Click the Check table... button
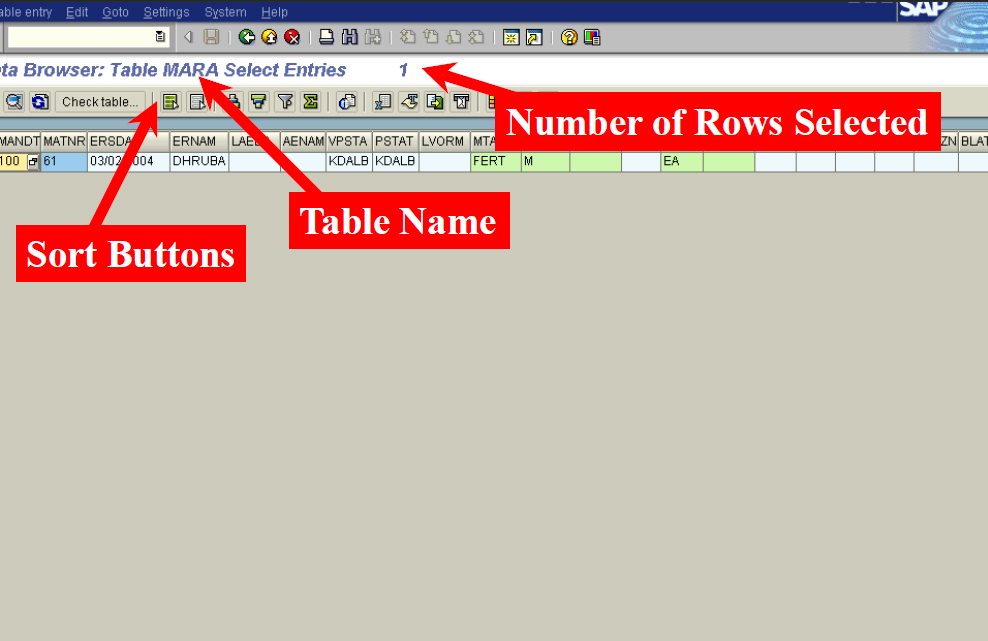The width and height of the screenshot is (988, 641). (100, 101)
